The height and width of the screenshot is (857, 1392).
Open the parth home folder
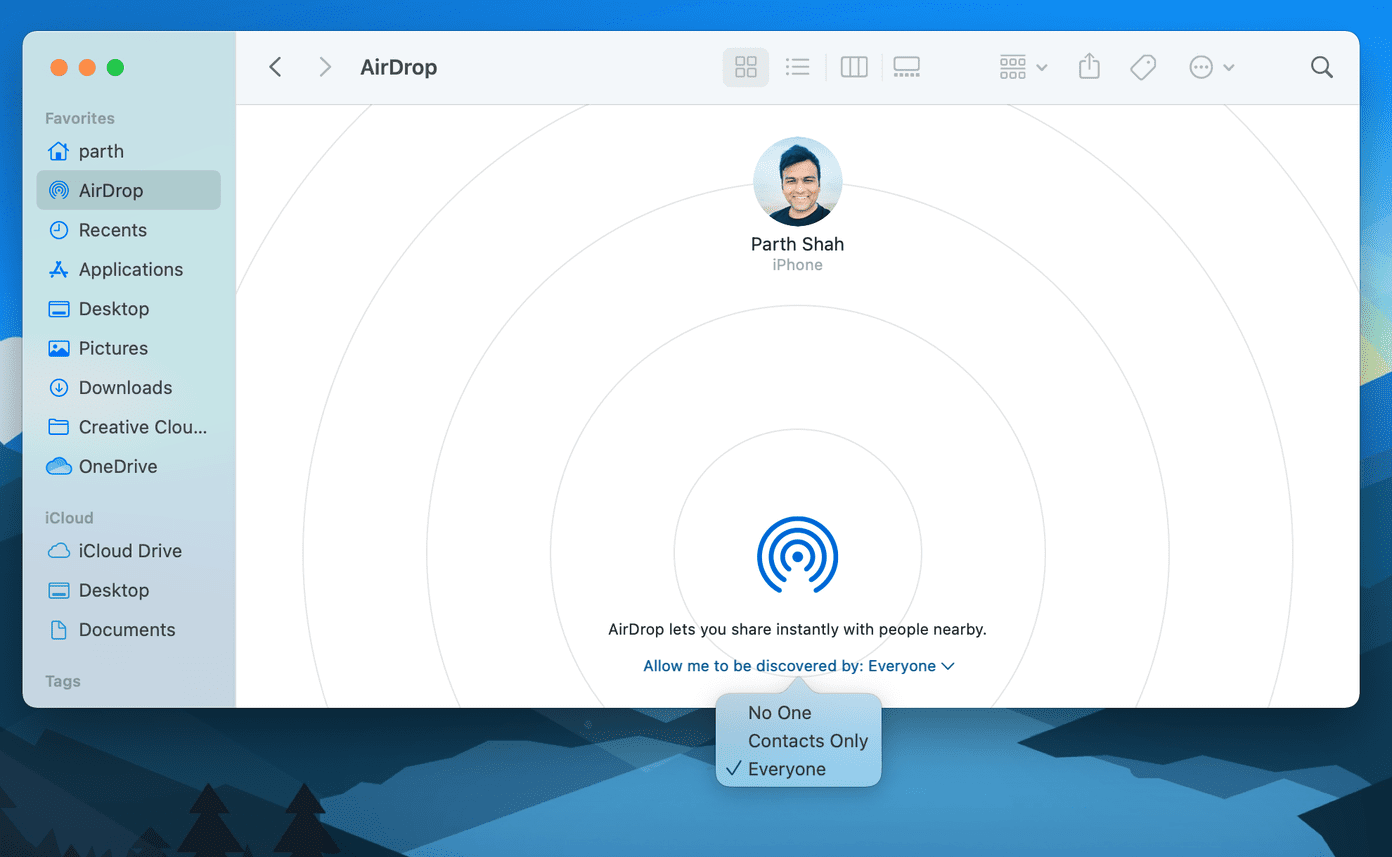pos(129,151)
